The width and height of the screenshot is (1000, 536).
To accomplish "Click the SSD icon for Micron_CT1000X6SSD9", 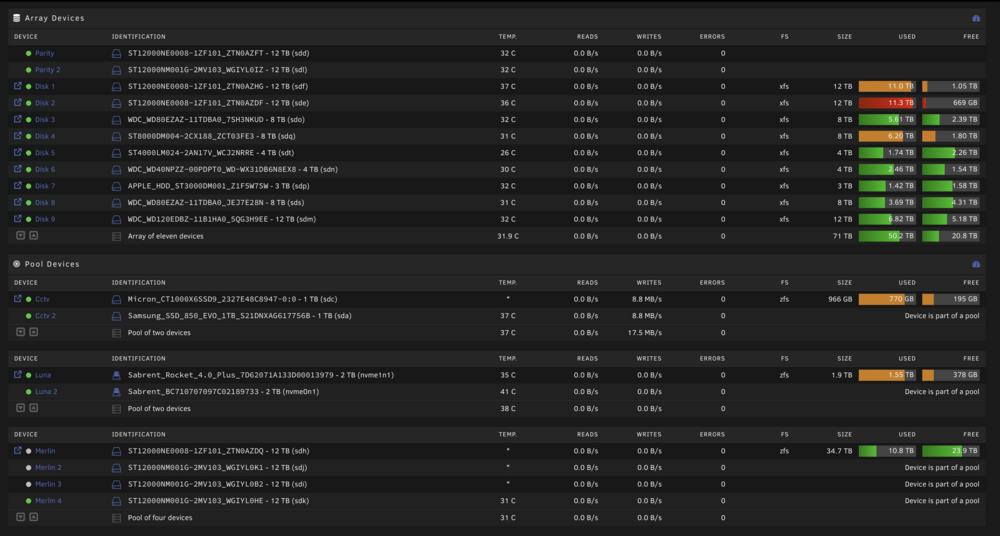I will pyautogui.click(x=117, y=299).
